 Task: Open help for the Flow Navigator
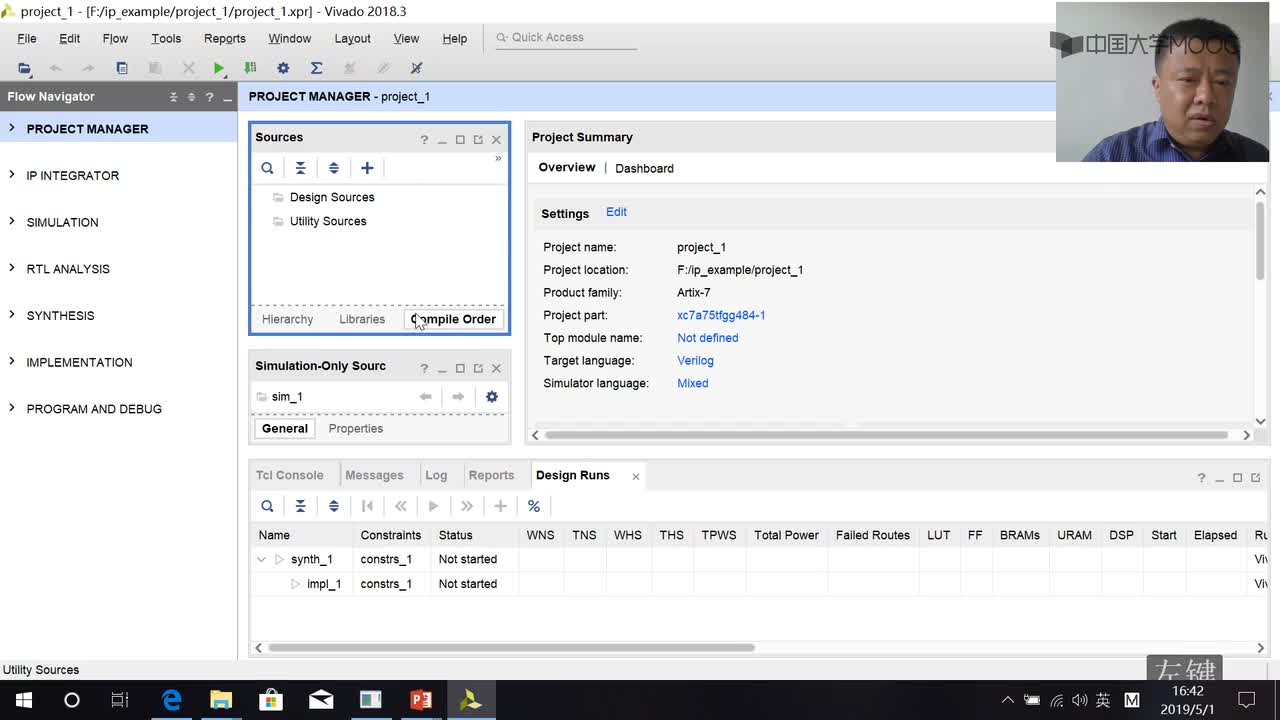tap(209, 97)
